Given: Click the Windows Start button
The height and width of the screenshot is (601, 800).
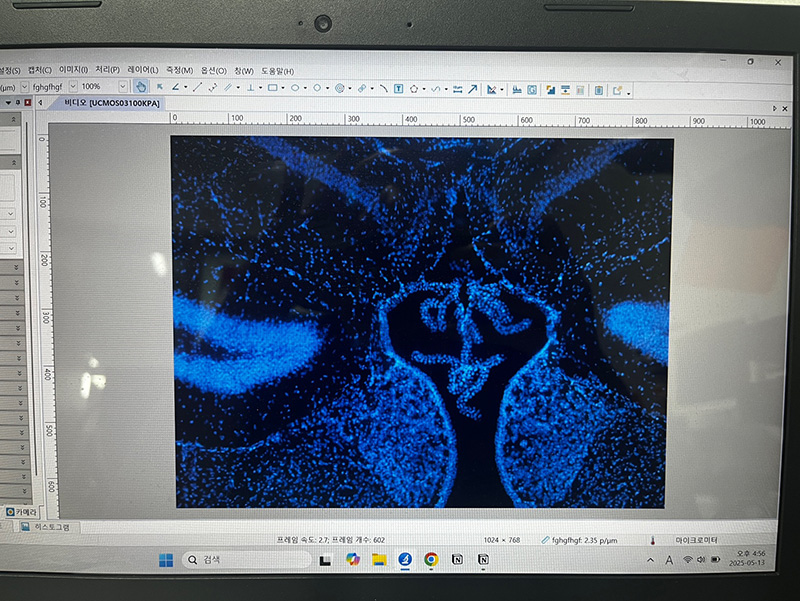Looking at the screenshot, I should click(165, 559).
